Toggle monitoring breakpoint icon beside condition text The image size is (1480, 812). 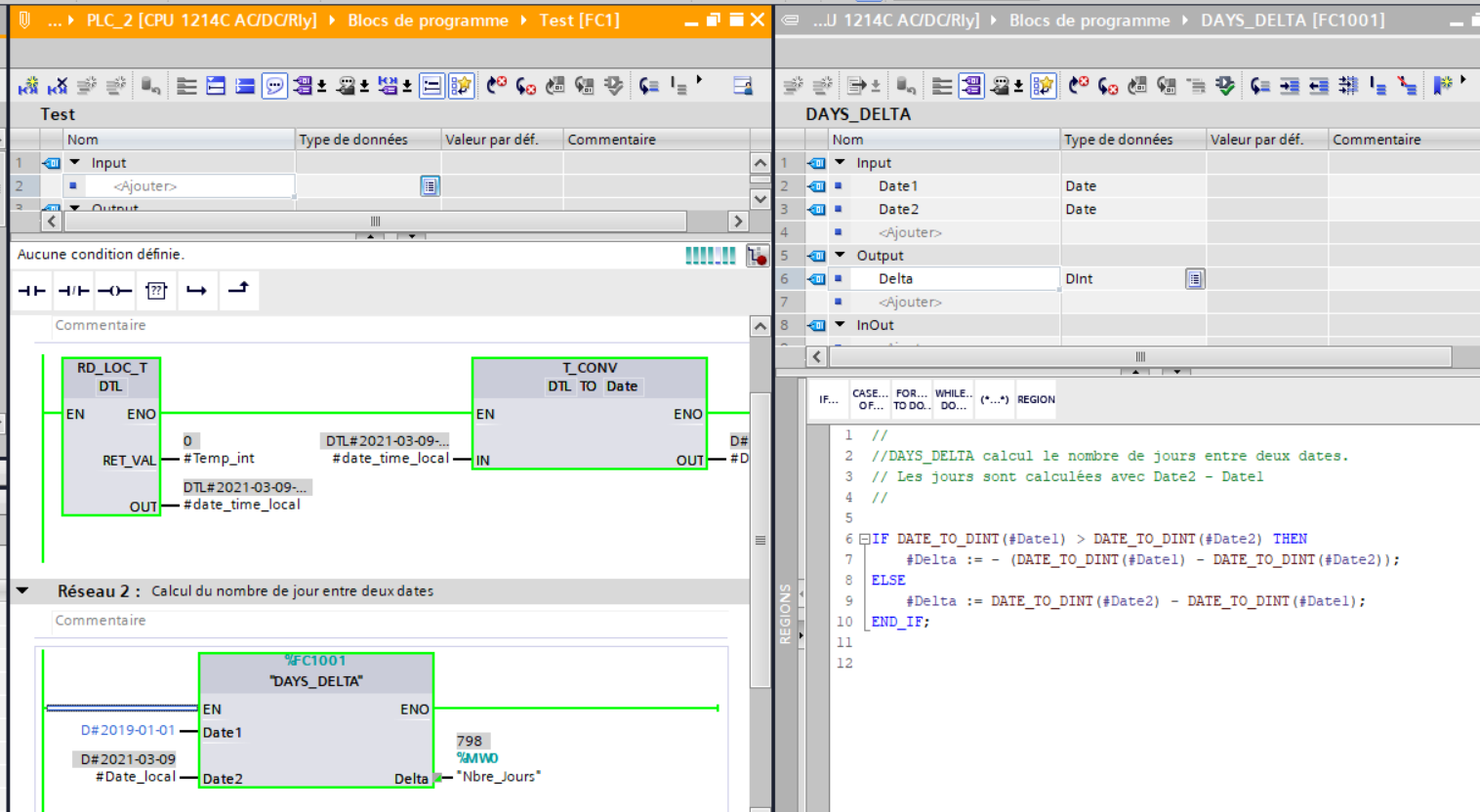(x=757, y=256)
